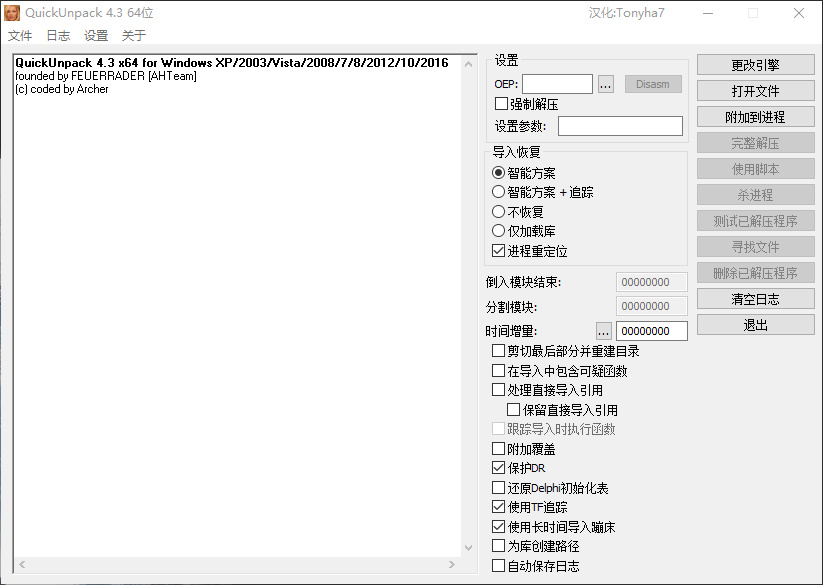
Task: Click the 测试已解压程序 button
Action: click(x=755, y=221)
